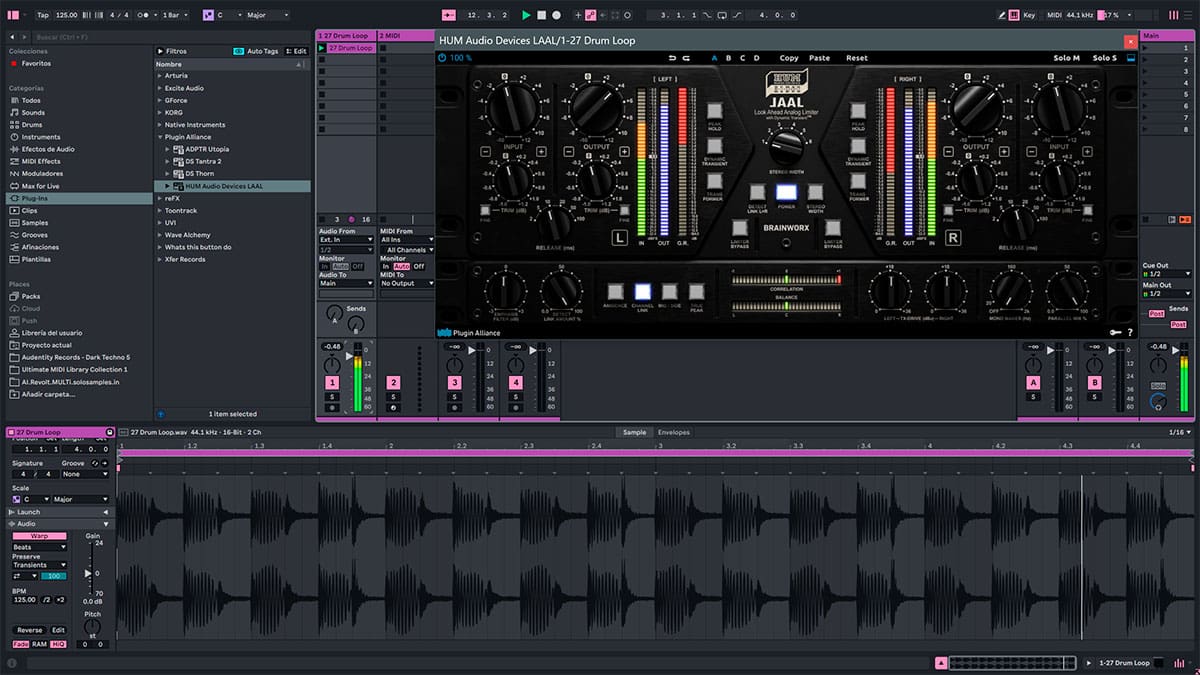Screen dimensions: 1200x675
Task: Open the top bar scale type dropdown (Major)
Action: click(x=267, y=15)
